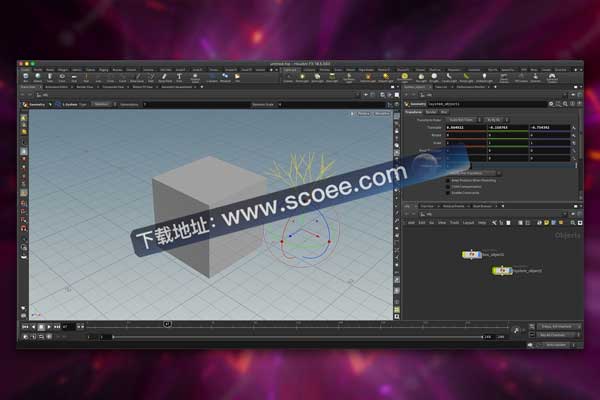Click the Sphere shelf tool icon
600x400 pixels.
click(x=38, y=75)
